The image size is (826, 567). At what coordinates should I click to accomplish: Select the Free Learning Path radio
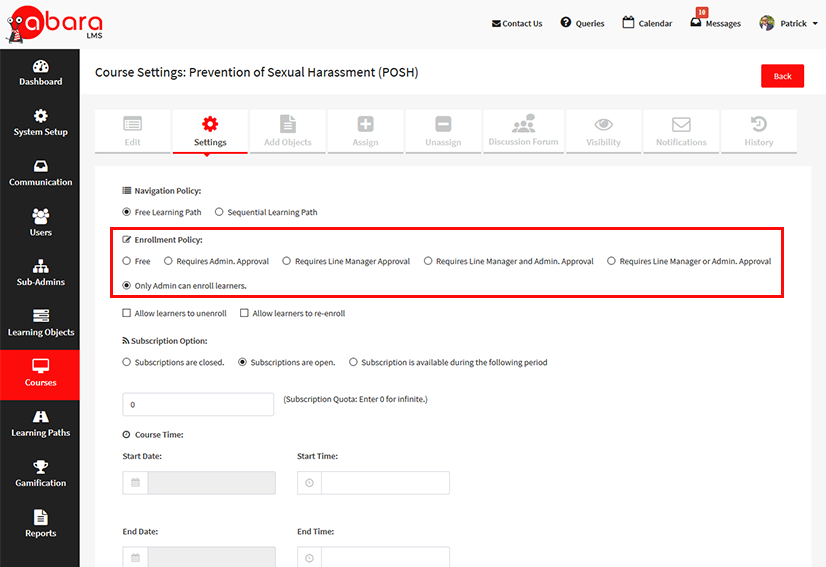126,212
